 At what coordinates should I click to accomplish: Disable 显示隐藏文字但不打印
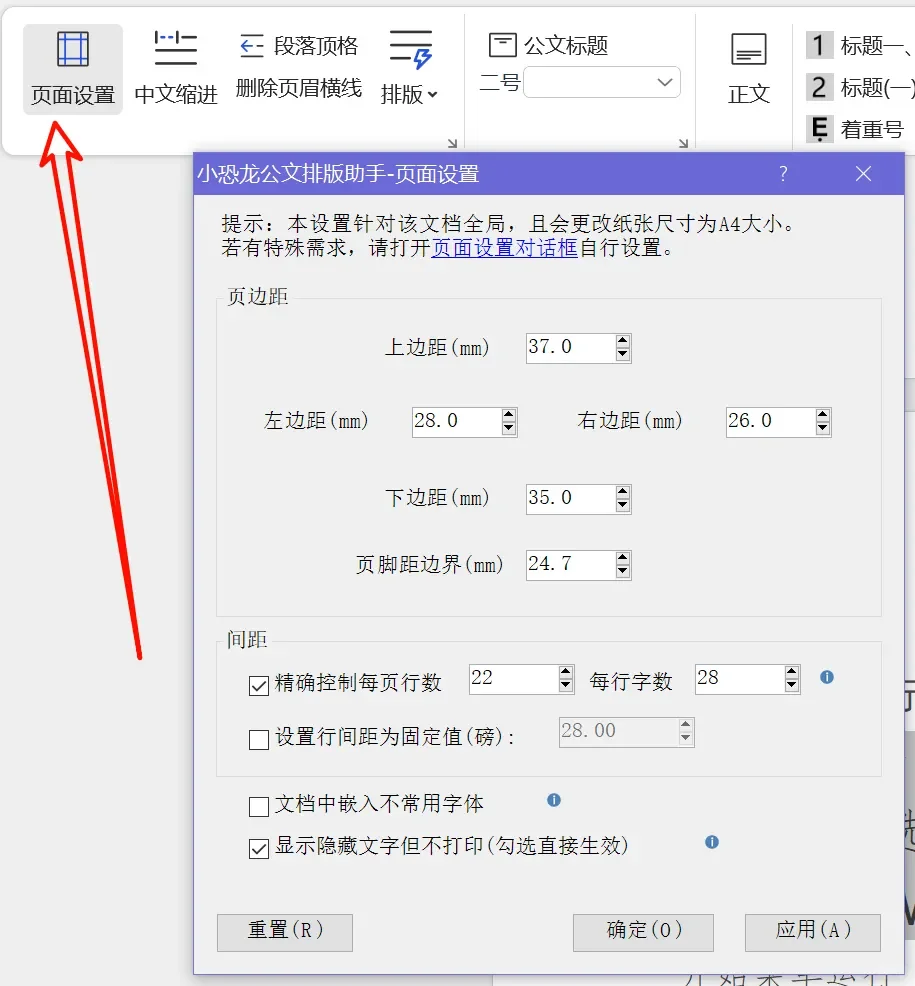click(x=259, y=847)
